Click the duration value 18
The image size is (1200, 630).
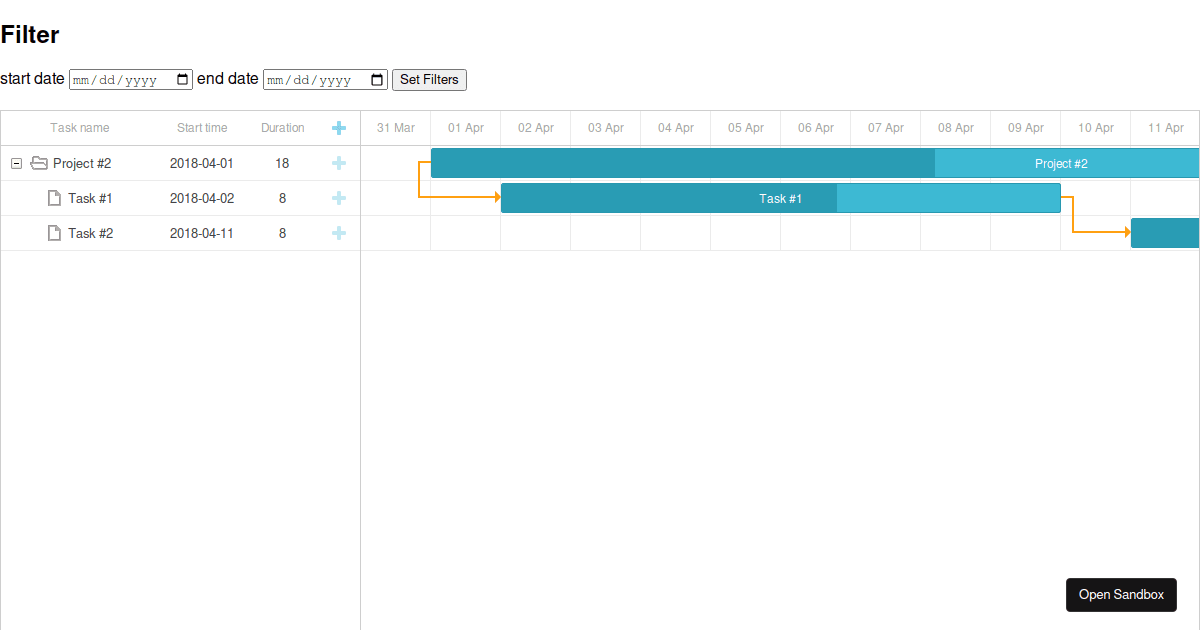click(283, 163)
